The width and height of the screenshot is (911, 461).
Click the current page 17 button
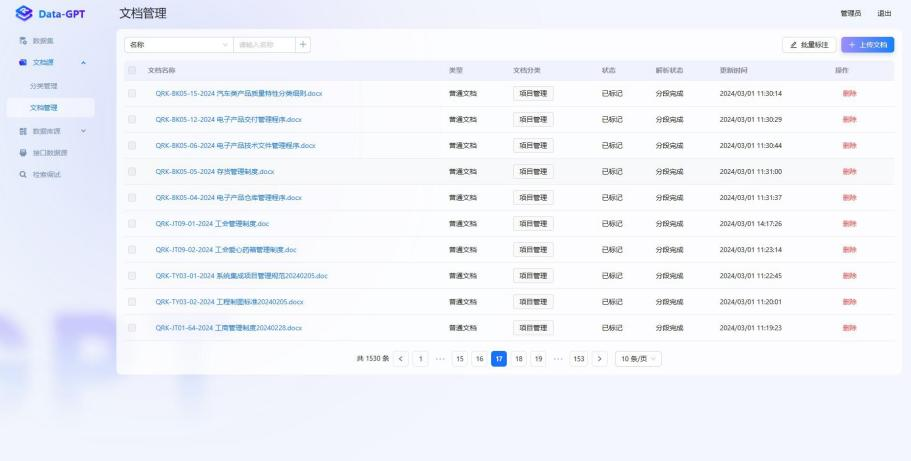499,359
